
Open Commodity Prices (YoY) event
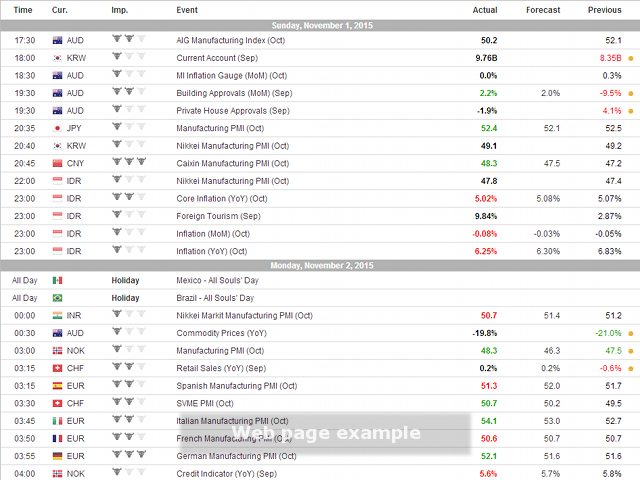click(222, 333)
